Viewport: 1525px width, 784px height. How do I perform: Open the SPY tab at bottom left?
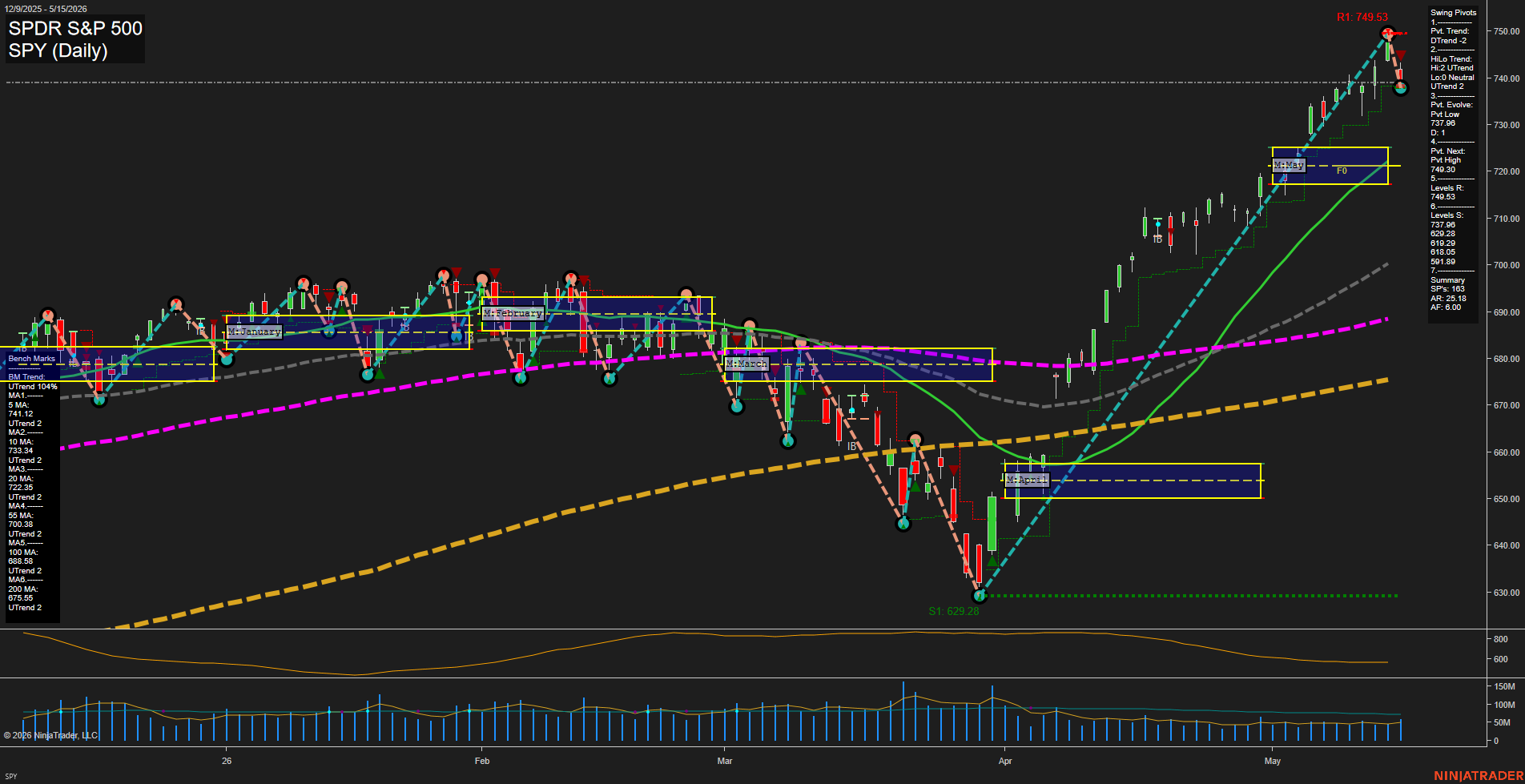[10, 776]
